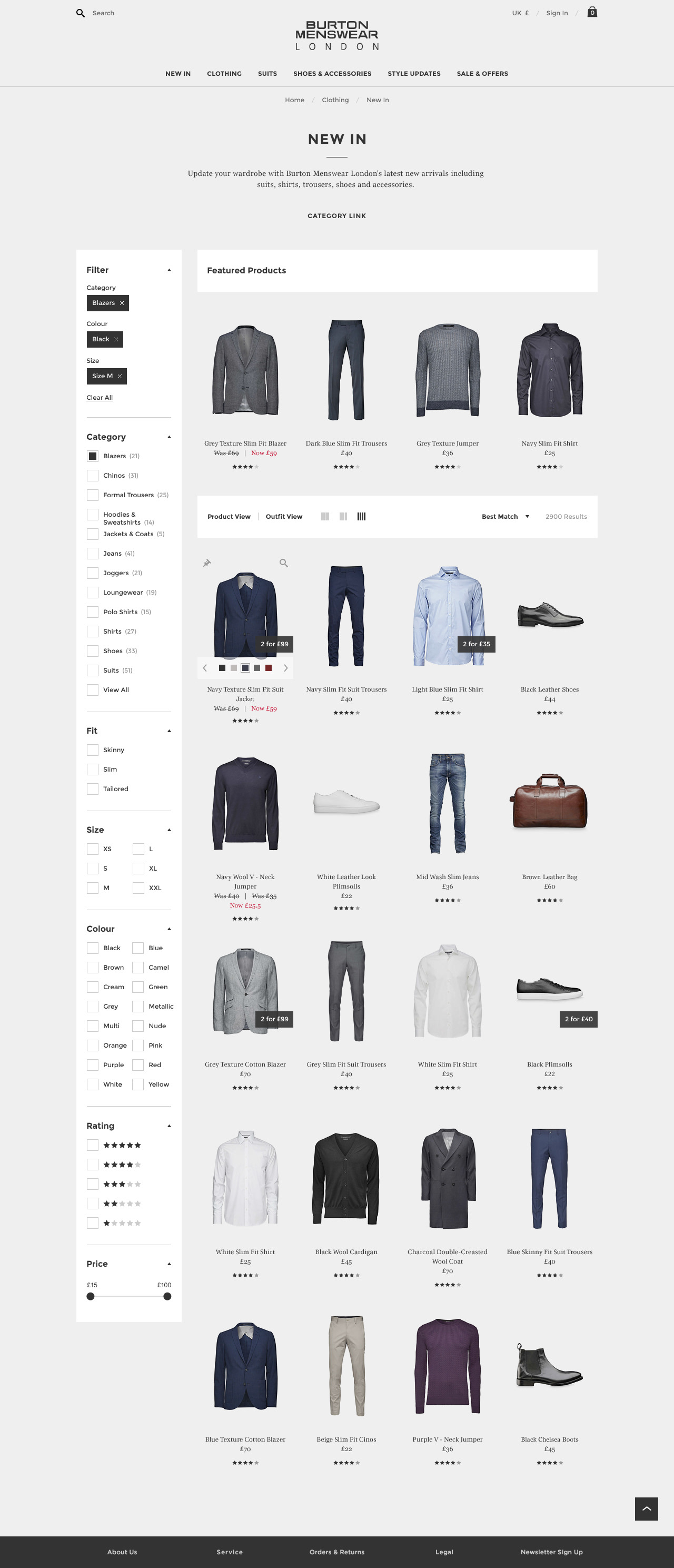Enable the Grey colour checkbox
Screen dimensions: 674x1568
click(93, 1006)
